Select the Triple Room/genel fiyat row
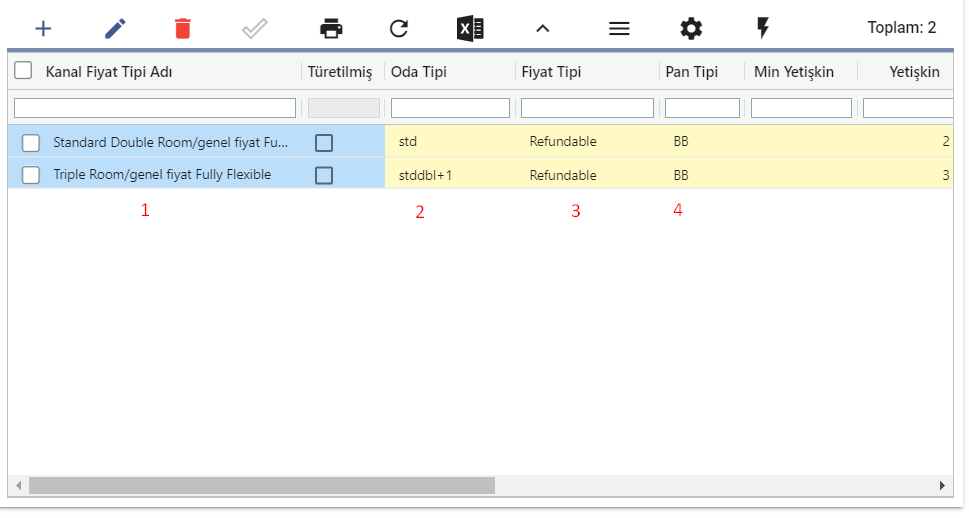Image resolution: width=969 pixels, height=518 pixels. 480,175
